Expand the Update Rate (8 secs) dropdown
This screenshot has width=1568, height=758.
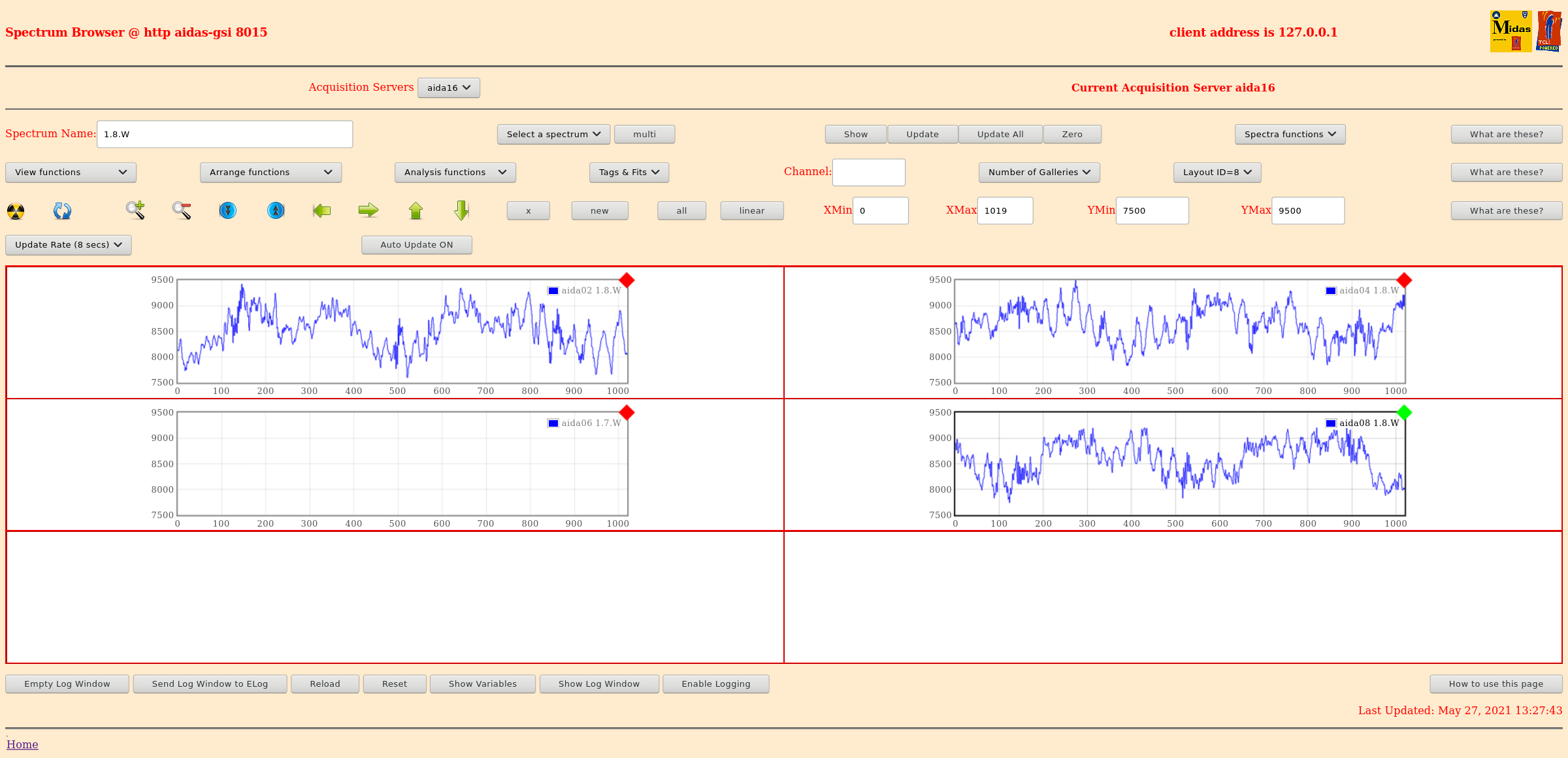pyautogui.click(x=69, y=245)
